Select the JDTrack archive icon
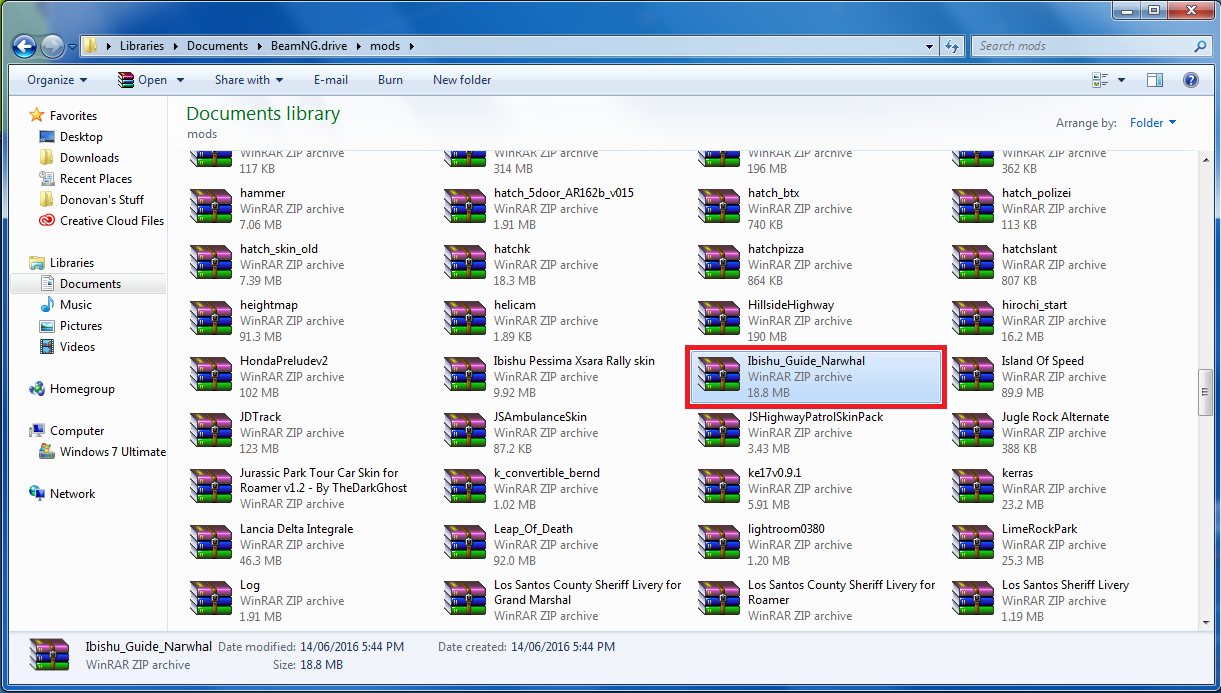Image resolution: width=1221 pixels, height=693 pixels. 211,432
